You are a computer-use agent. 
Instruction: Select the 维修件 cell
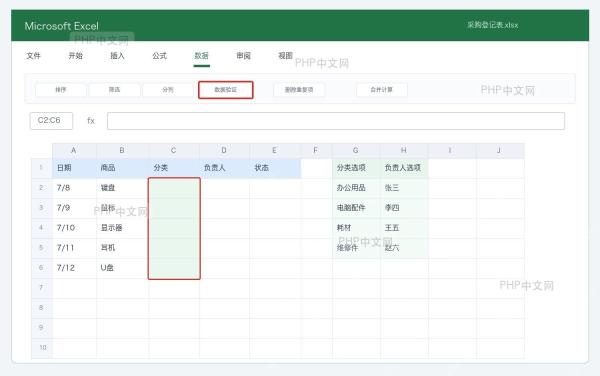(356, 247)
